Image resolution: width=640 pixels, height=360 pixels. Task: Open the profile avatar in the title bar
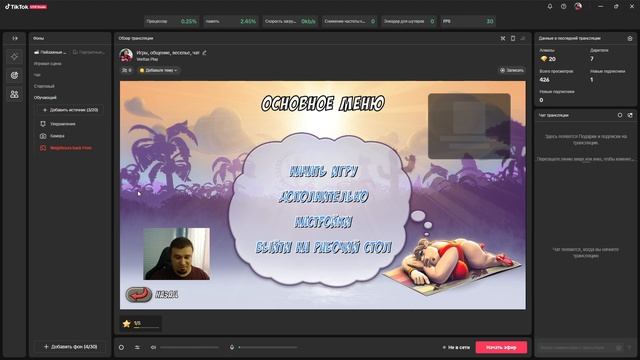[578, 7]
